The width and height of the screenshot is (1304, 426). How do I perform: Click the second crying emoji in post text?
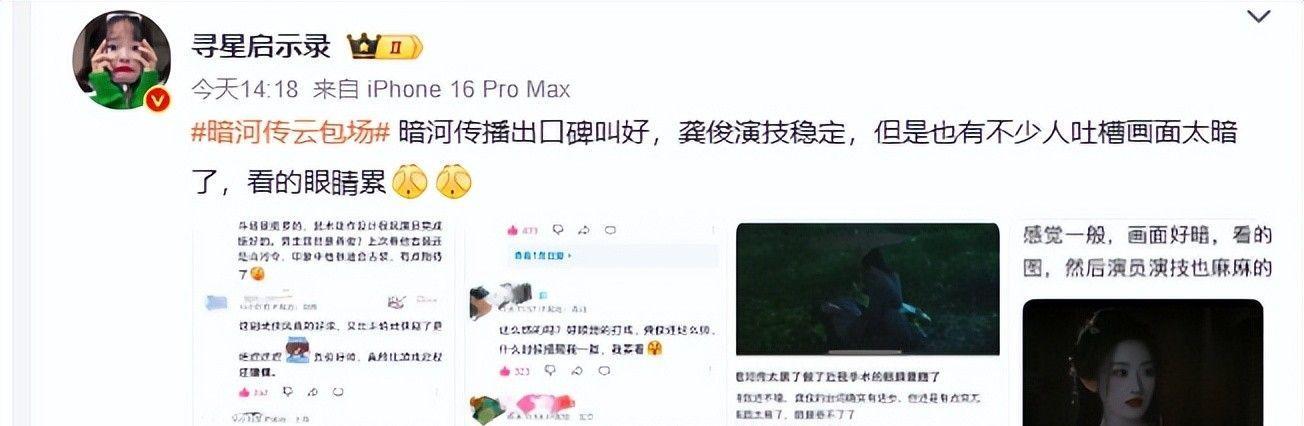coord(454,181)
